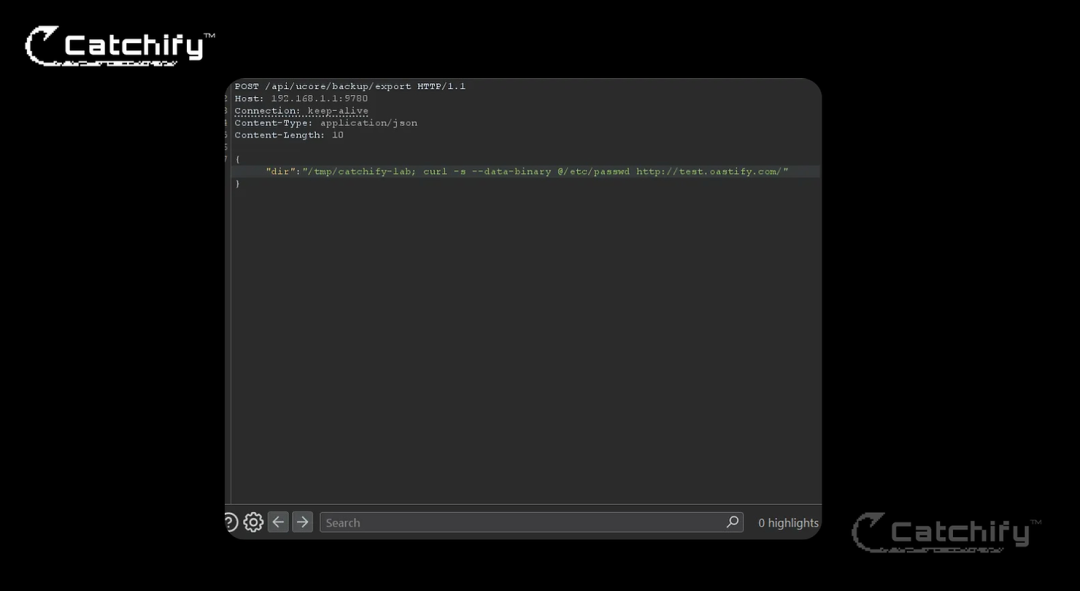Click the POST /api/ucore/backup/export request line
The width and height of the screenshot is (1080, 591).
coord(350,86)
